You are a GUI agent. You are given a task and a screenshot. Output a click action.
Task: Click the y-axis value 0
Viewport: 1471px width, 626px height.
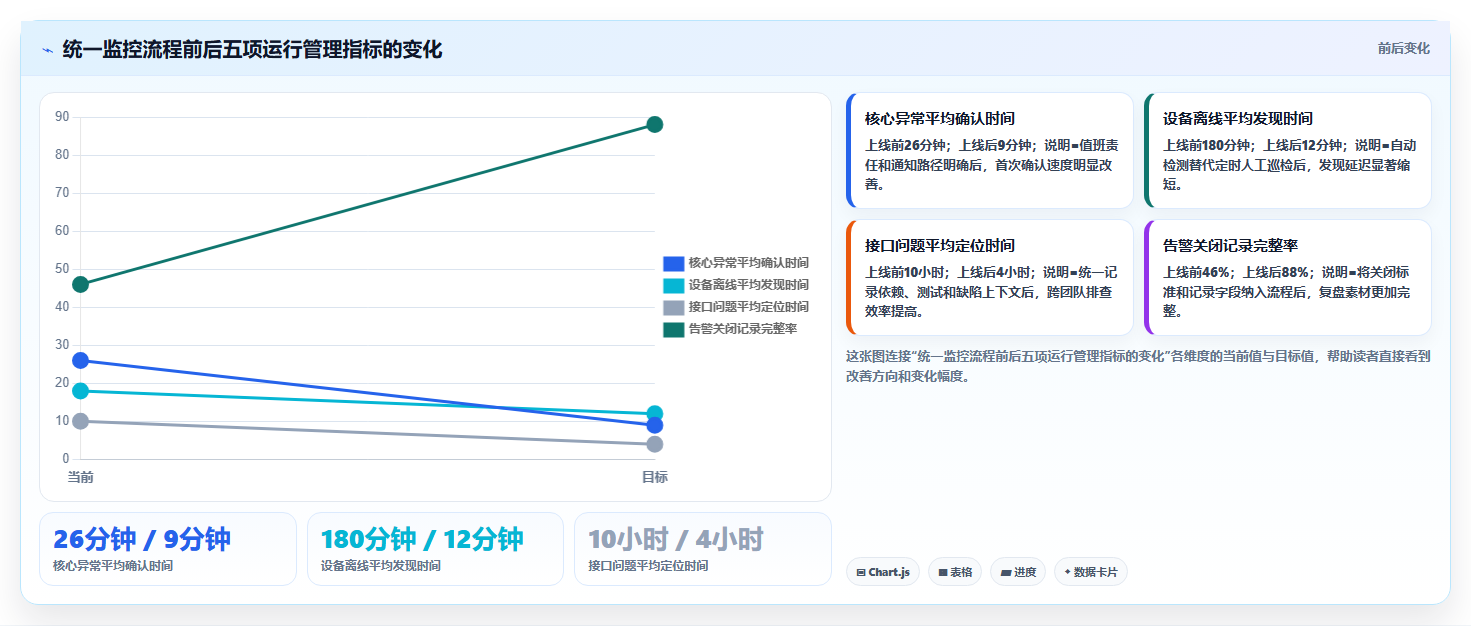coord(66,459)
